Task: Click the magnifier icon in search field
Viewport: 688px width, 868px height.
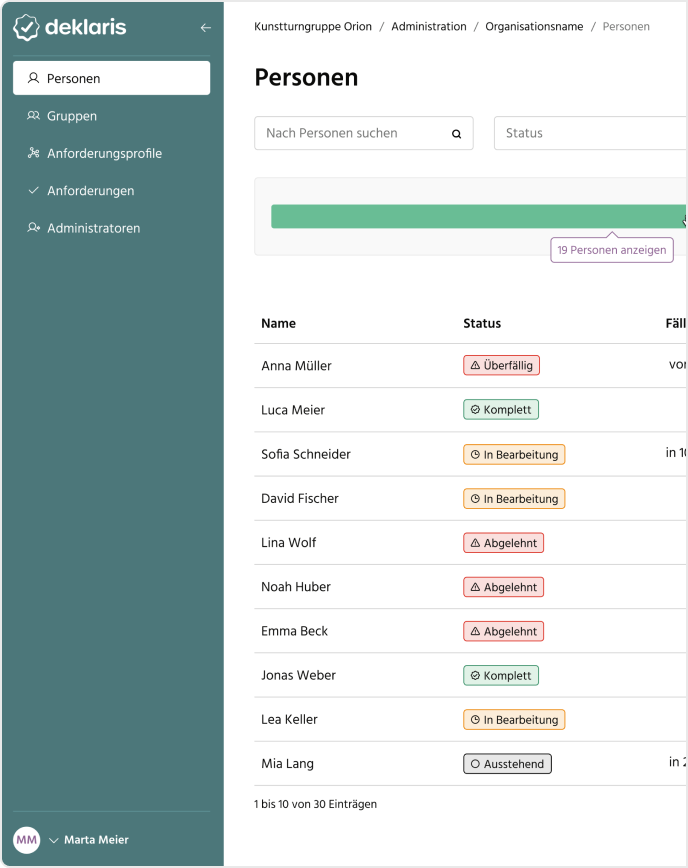Action: tap(457, 134)
